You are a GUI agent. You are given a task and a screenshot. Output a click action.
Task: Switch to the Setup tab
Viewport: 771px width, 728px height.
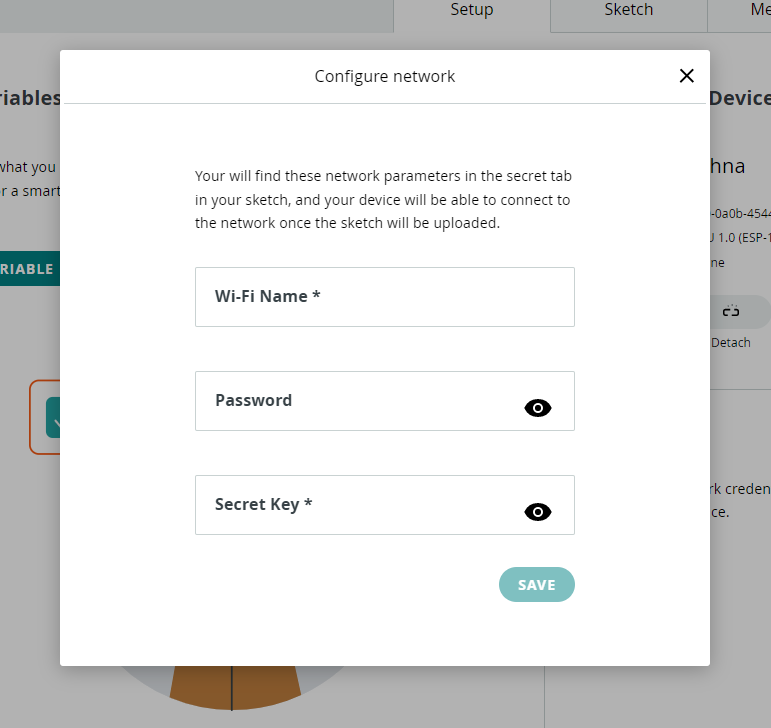pos(472,11)
